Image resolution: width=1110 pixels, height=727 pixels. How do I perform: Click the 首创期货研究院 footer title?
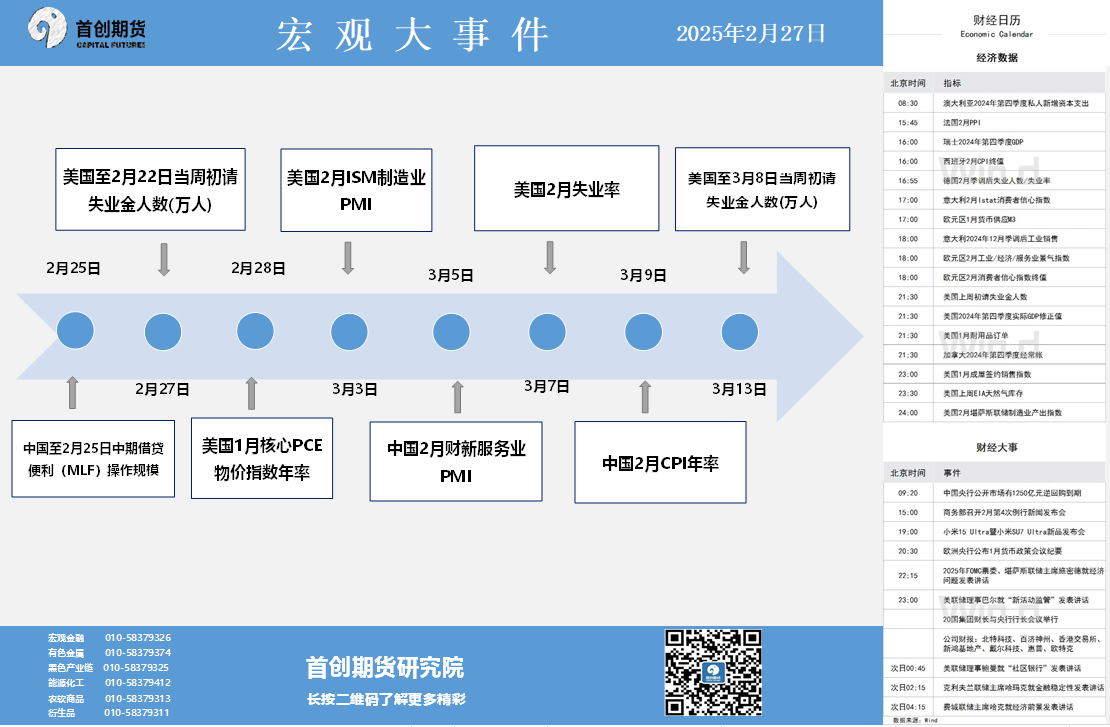pos(385,668)
